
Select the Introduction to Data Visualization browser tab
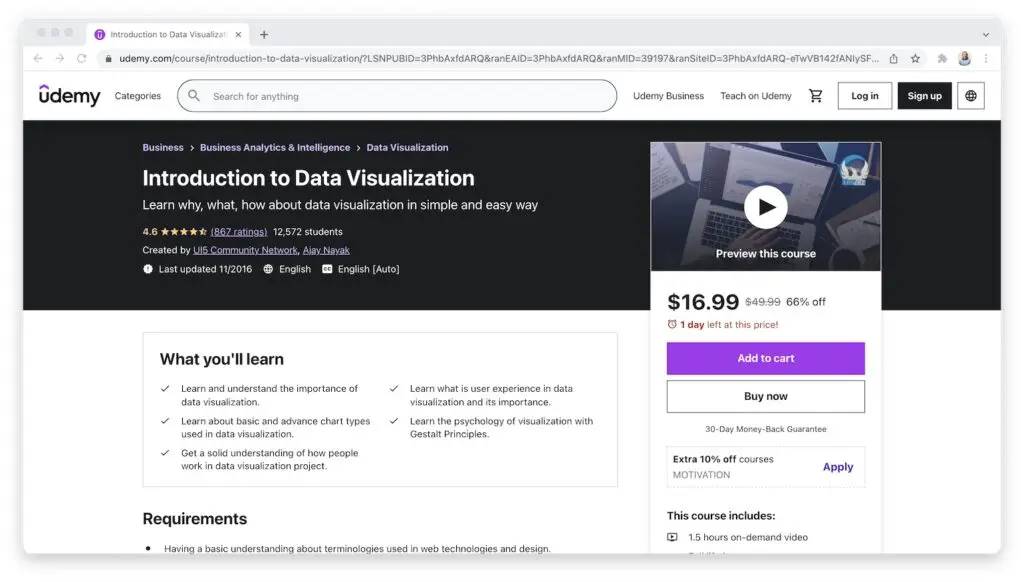pos(168,35)
